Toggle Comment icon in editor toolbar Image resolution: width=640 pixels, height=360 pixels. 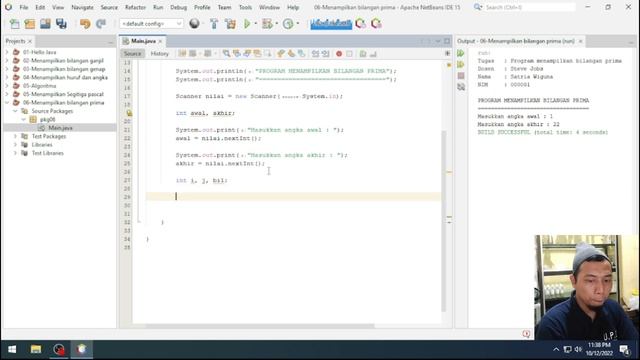point(363,54)
